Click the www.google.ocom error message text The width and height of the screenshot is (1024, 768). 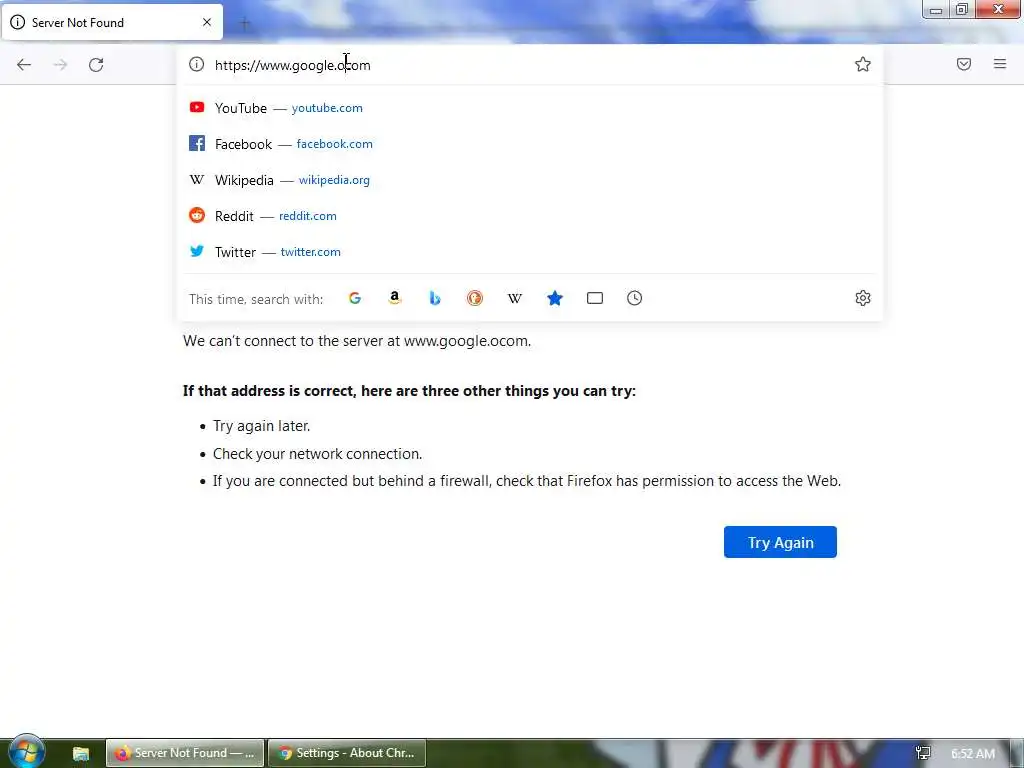click(x=357, y=341)
